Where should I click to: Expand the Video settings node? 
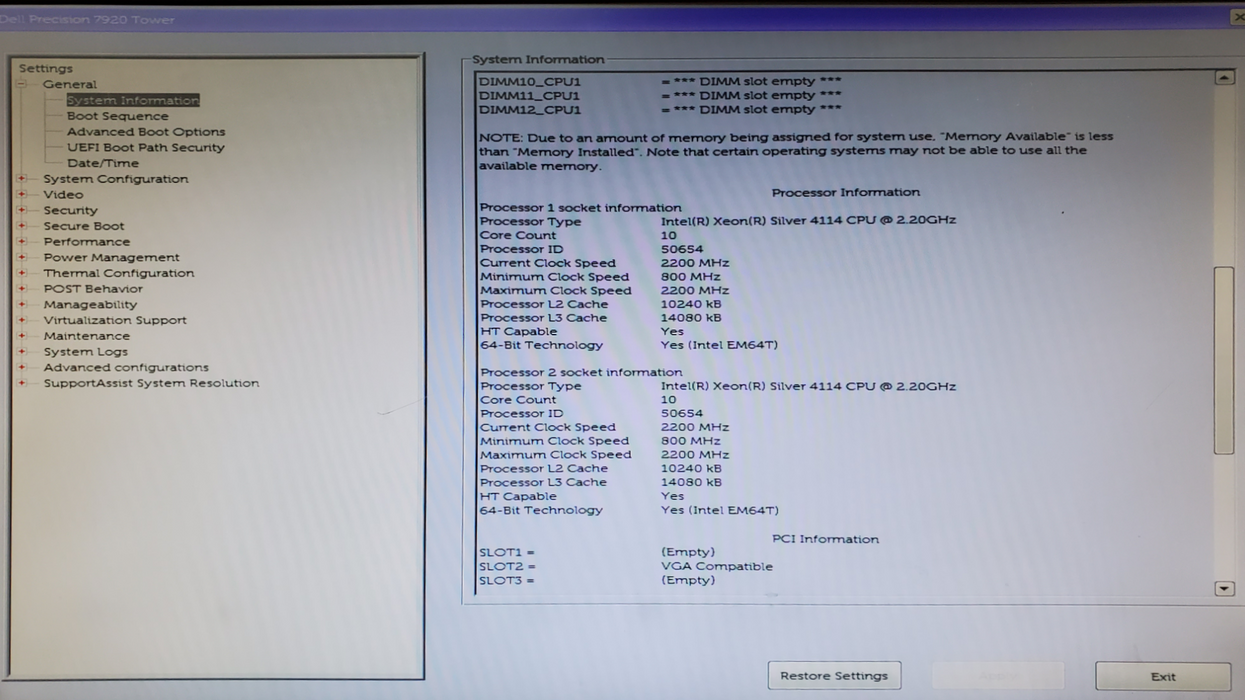click(x=22, y=194)
